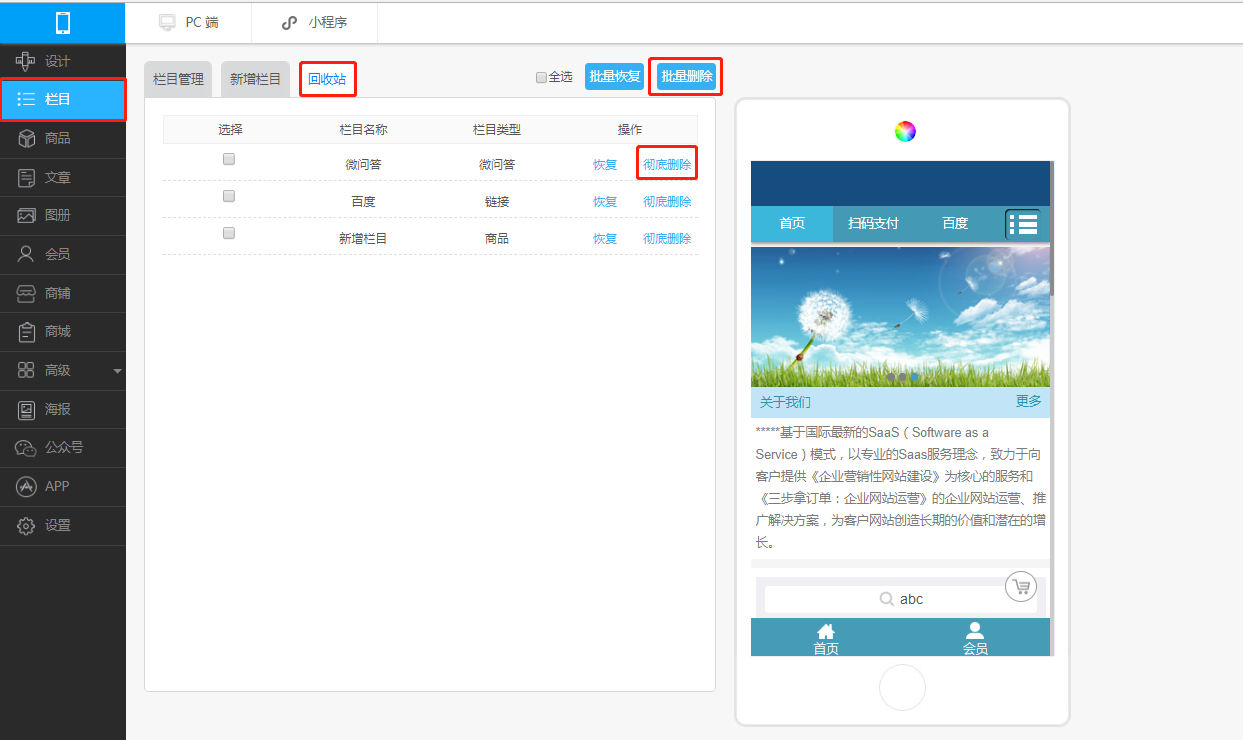Switch to the 新增栏目 tab

point(256,79)
